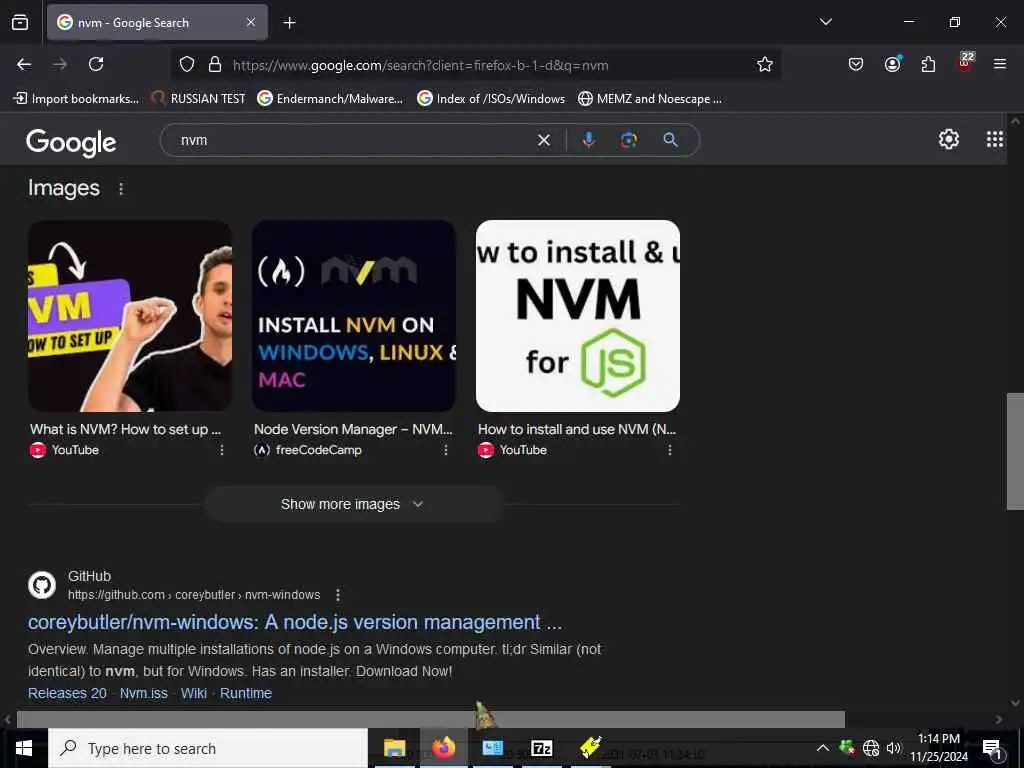1024x768 pixels.
Task: Click the vertical page scrollbar thumb
Action: (x=1015, y=451)
